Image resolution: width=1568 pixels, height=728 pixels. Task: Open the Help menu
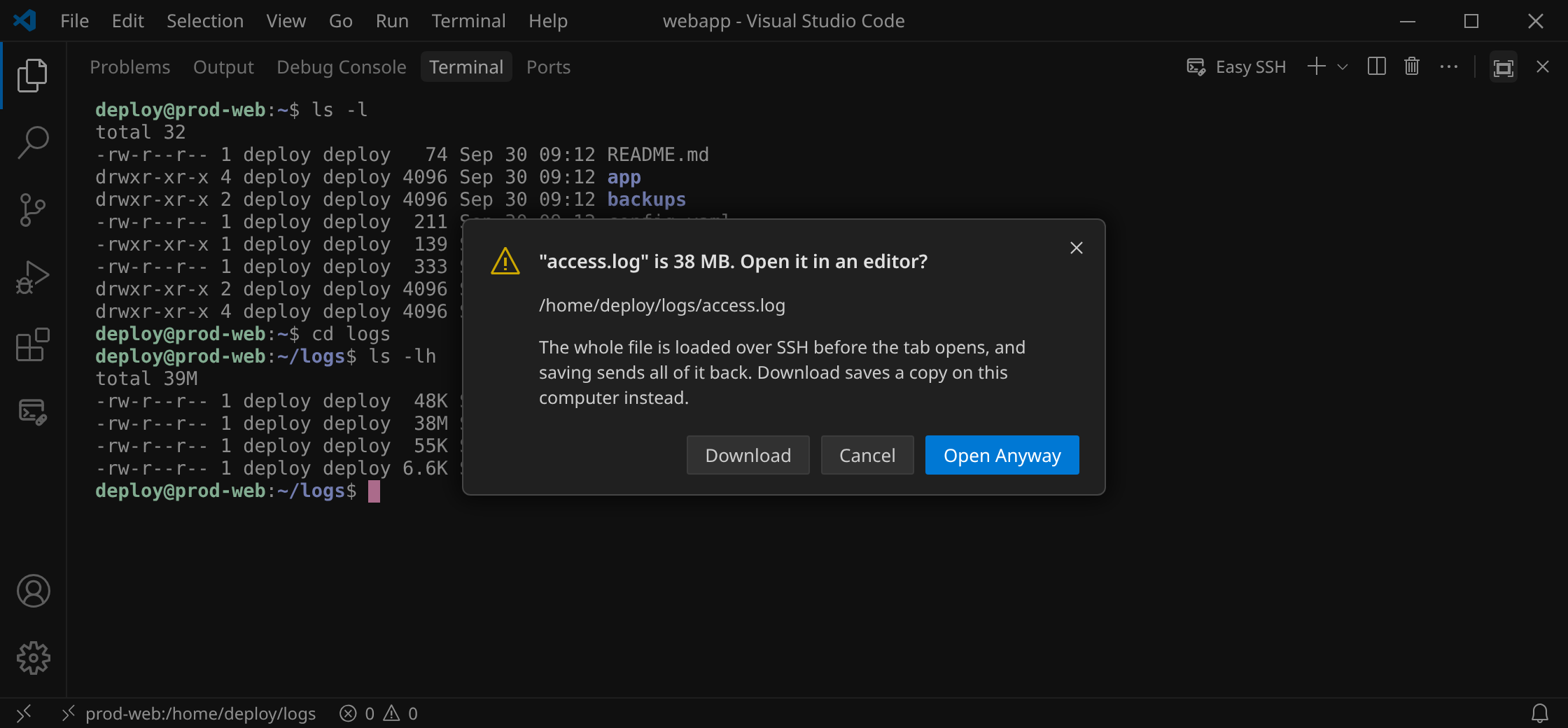coord(548,21)
